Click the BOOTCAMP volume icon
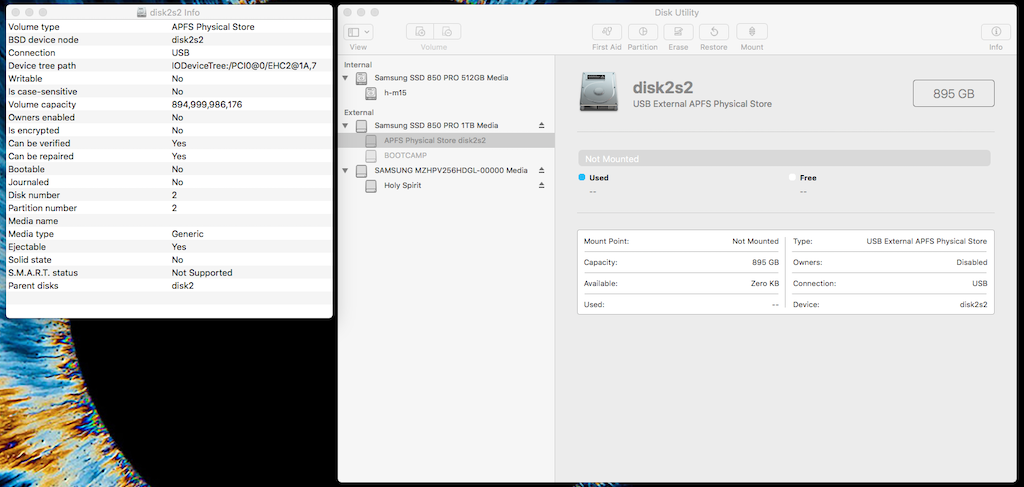The height and width of the screenshot is (487, 1024). tap(371, 156)
